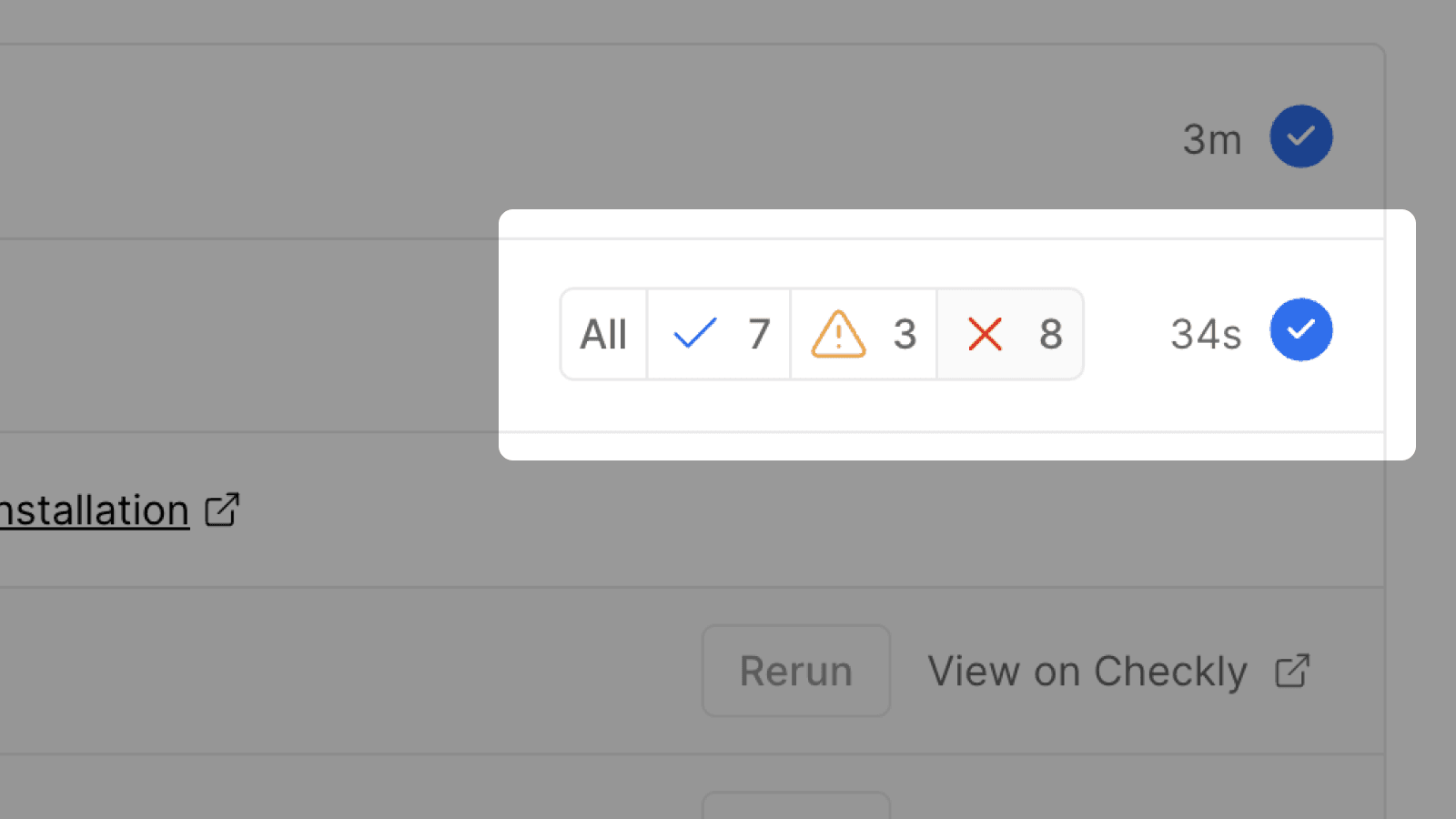Click the blue check circle beside 34s
This screenshot has height=819, width=1456.
[1301, 329]
